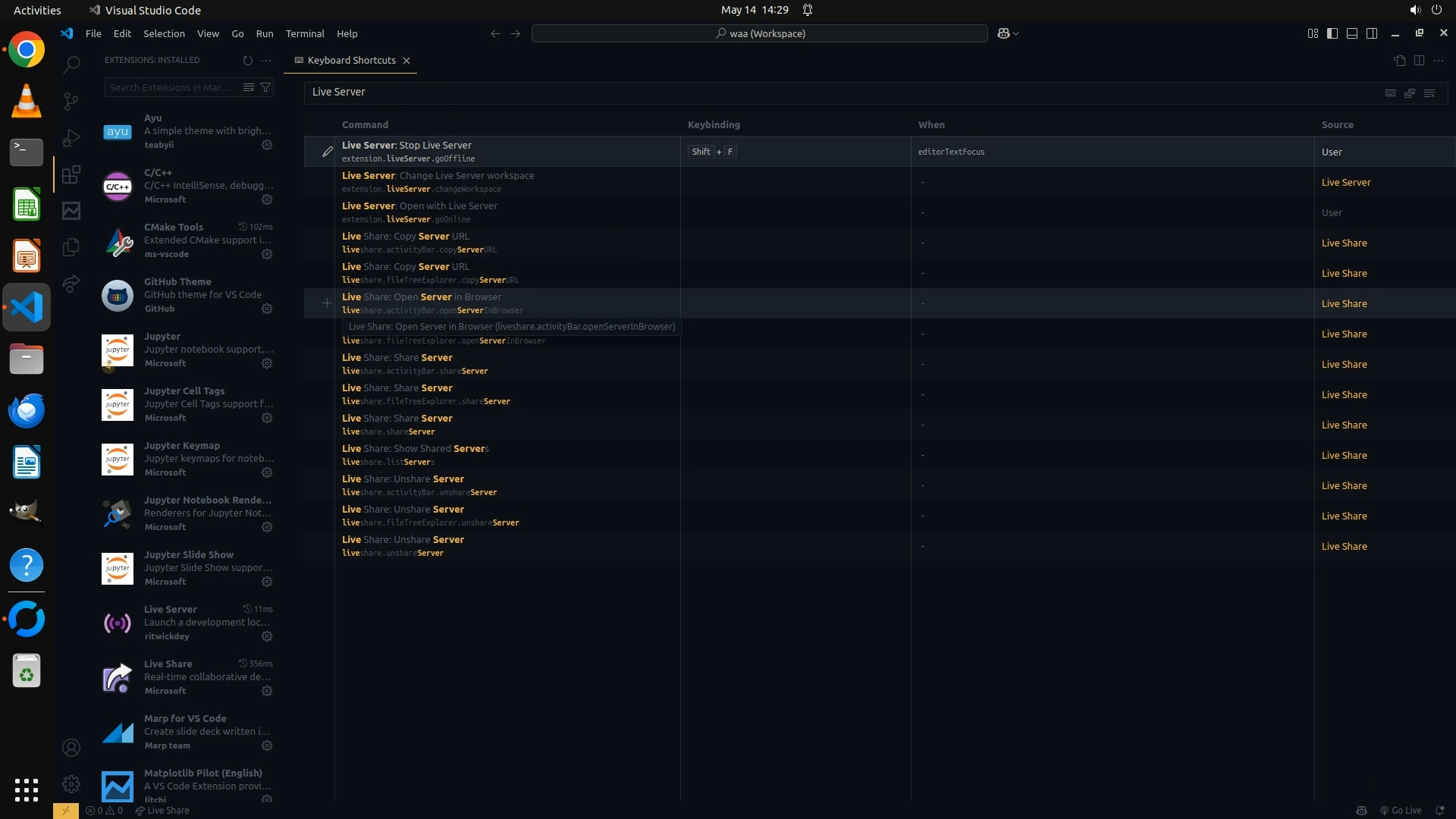Refresh the installed extensions list
This screenshot has width=1456, height=819.
[247, 60]
